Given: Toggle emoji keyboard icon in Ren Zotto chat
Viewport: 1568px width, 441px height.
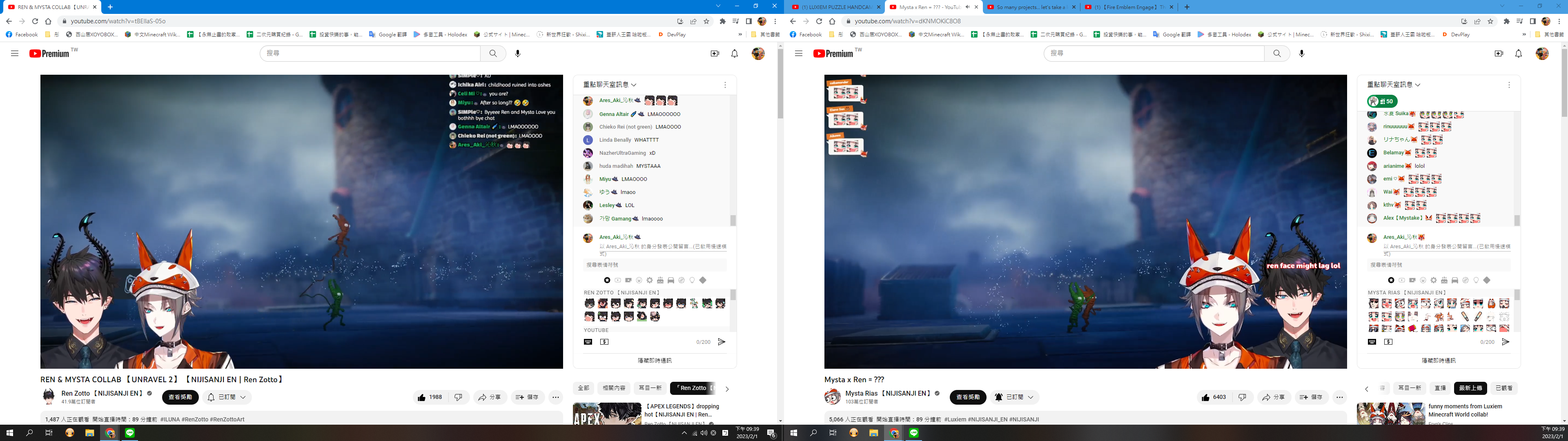Looking at the screenshot, I should pyautogui.click(x=588, y=342).
